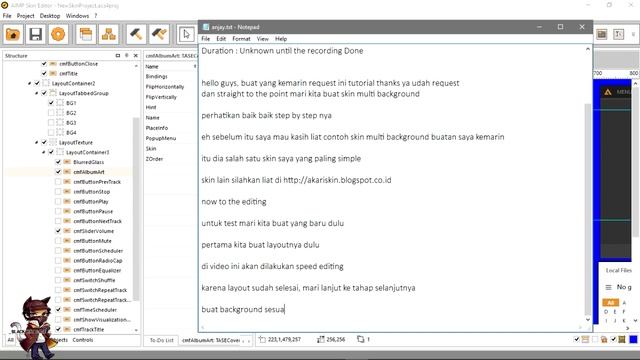Open project using the folder toolbar icon

[13, 34]
